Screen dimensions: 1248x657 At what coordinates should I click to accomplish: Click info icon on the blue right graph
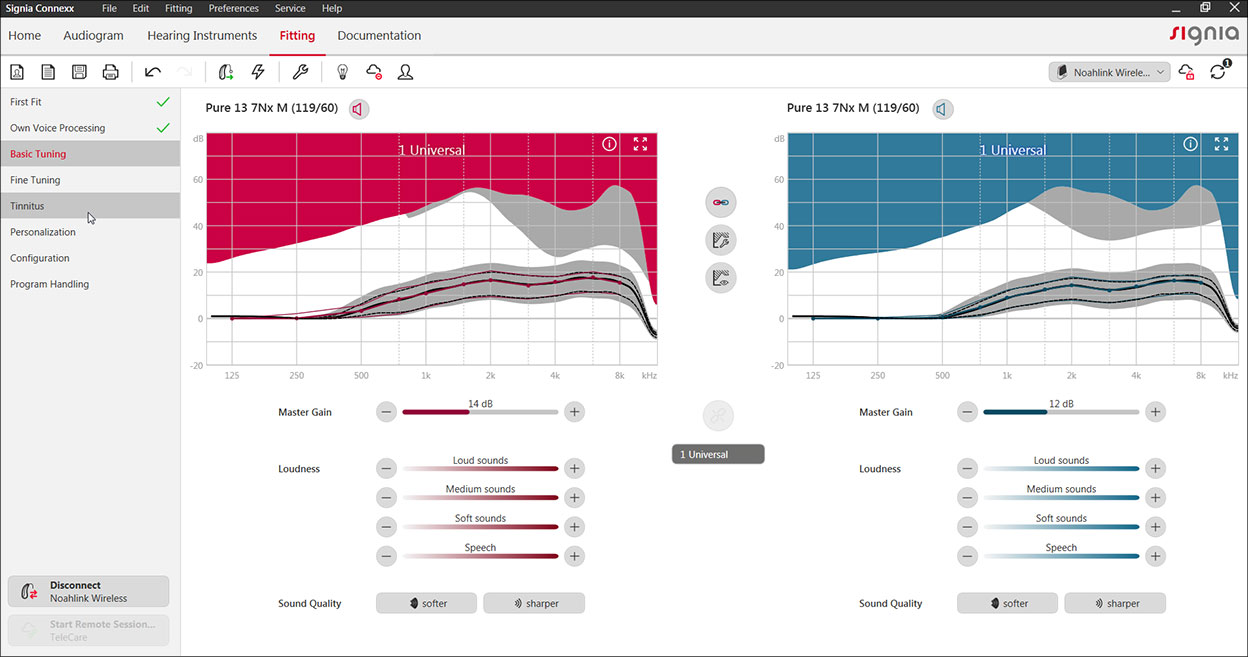click(x=1190, y=144)
